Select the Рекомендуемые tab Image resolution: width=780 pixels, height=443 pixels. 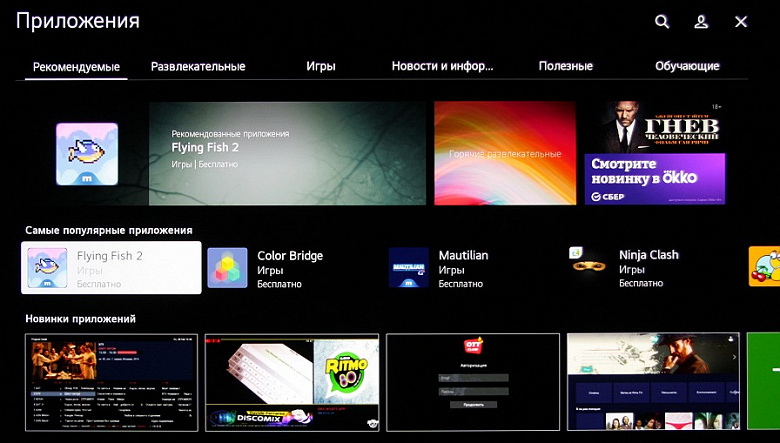point(76,67)
